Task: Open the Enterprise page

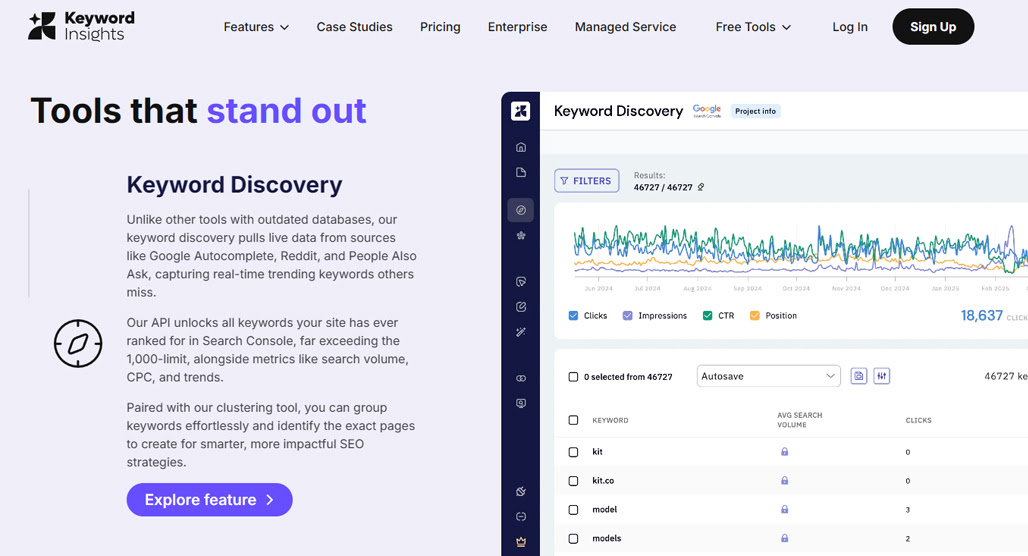Action: [x=517, y=27]
